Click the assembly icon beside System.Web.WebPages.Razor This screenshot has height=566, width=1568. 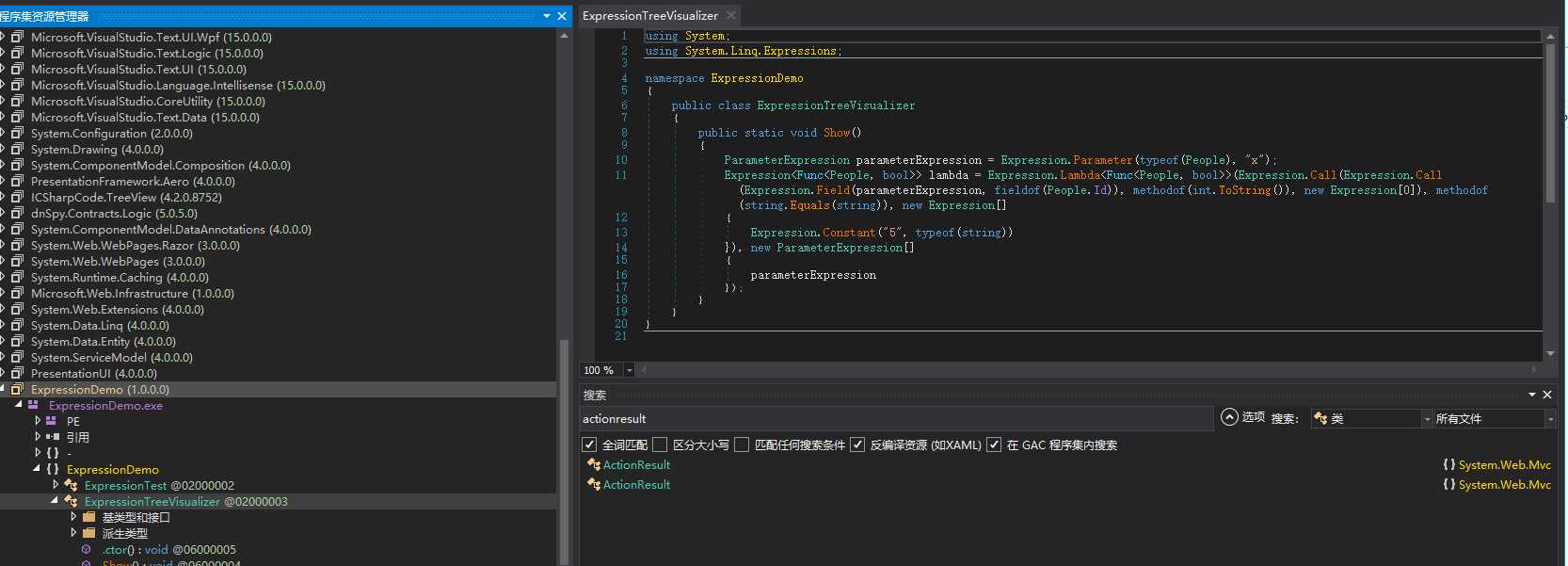click(17, 245)
